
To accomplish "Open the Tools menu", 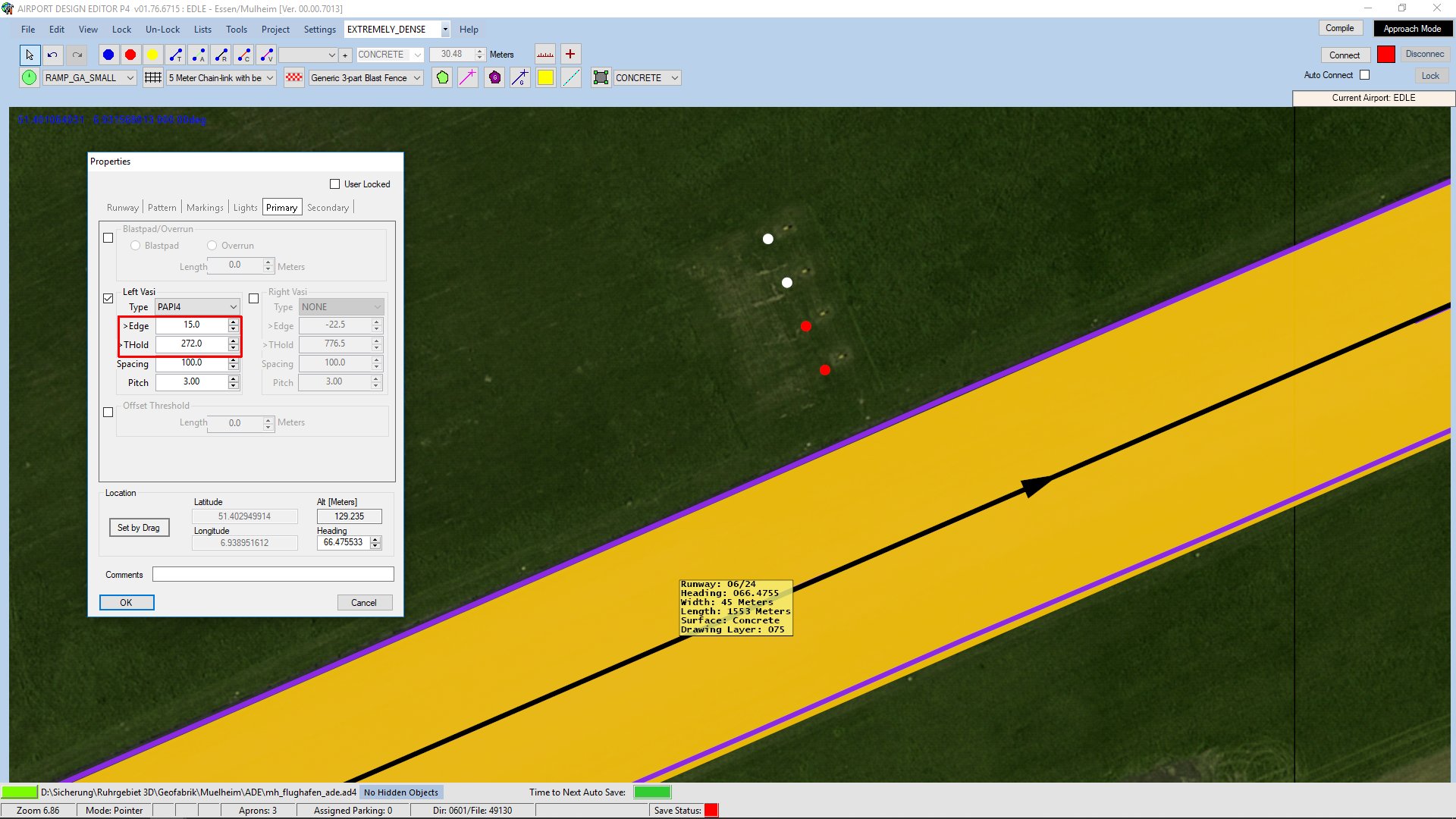I will coord(237,30).
